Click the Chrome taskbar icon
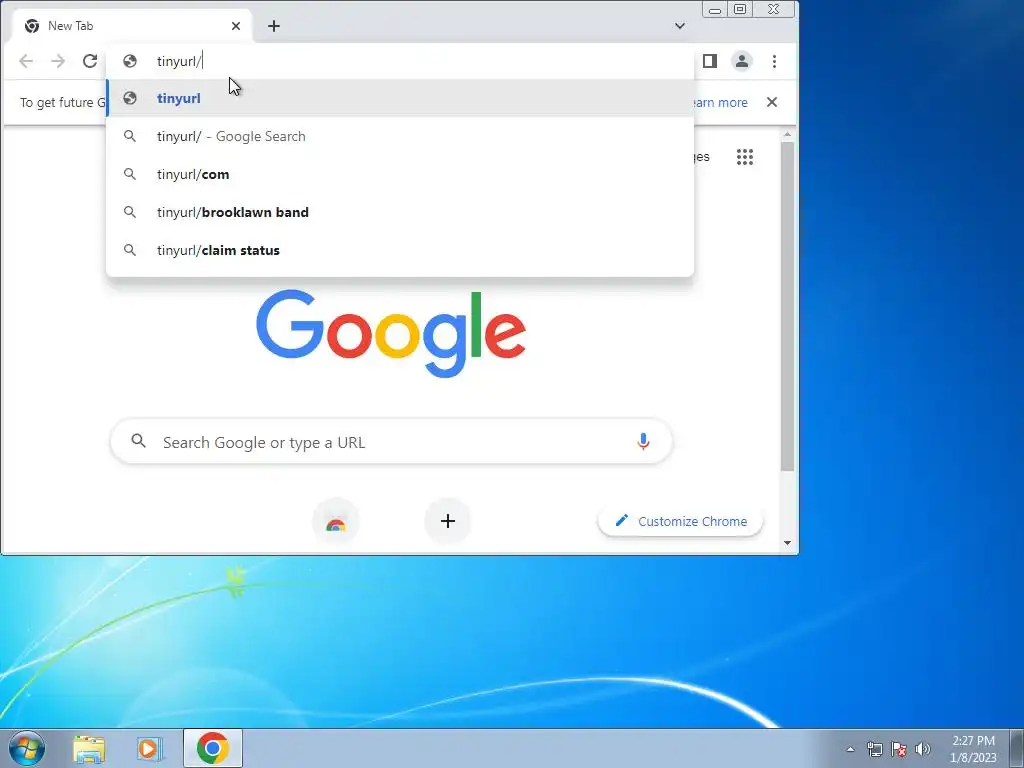This screenshot has width=1024, height=768. pos(213,748)
